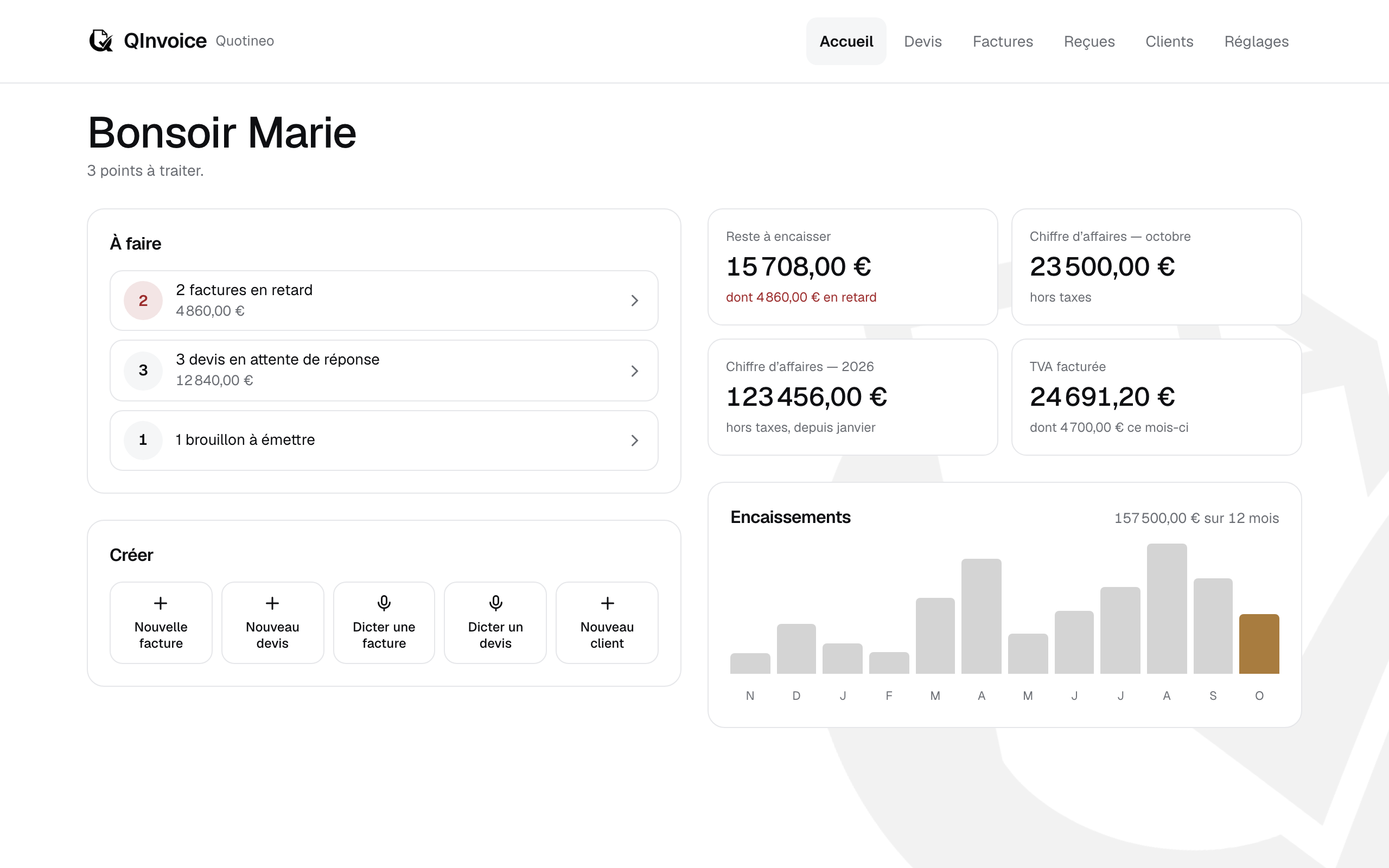The height and width of the screenshot is (868, 1389).
Task: Click the QInvoice logo icon
Action: click(x=101, y=41)
